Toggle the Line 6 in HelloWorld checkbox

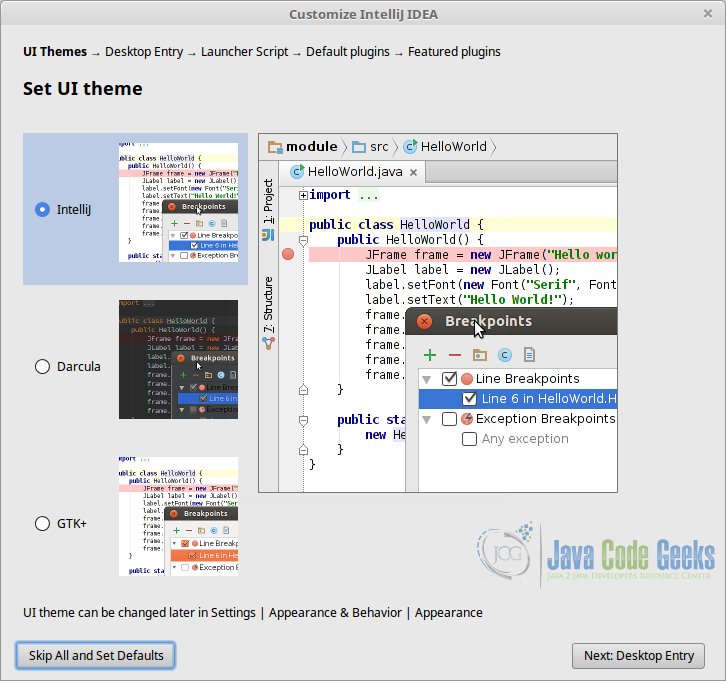[x=469, y=399]
